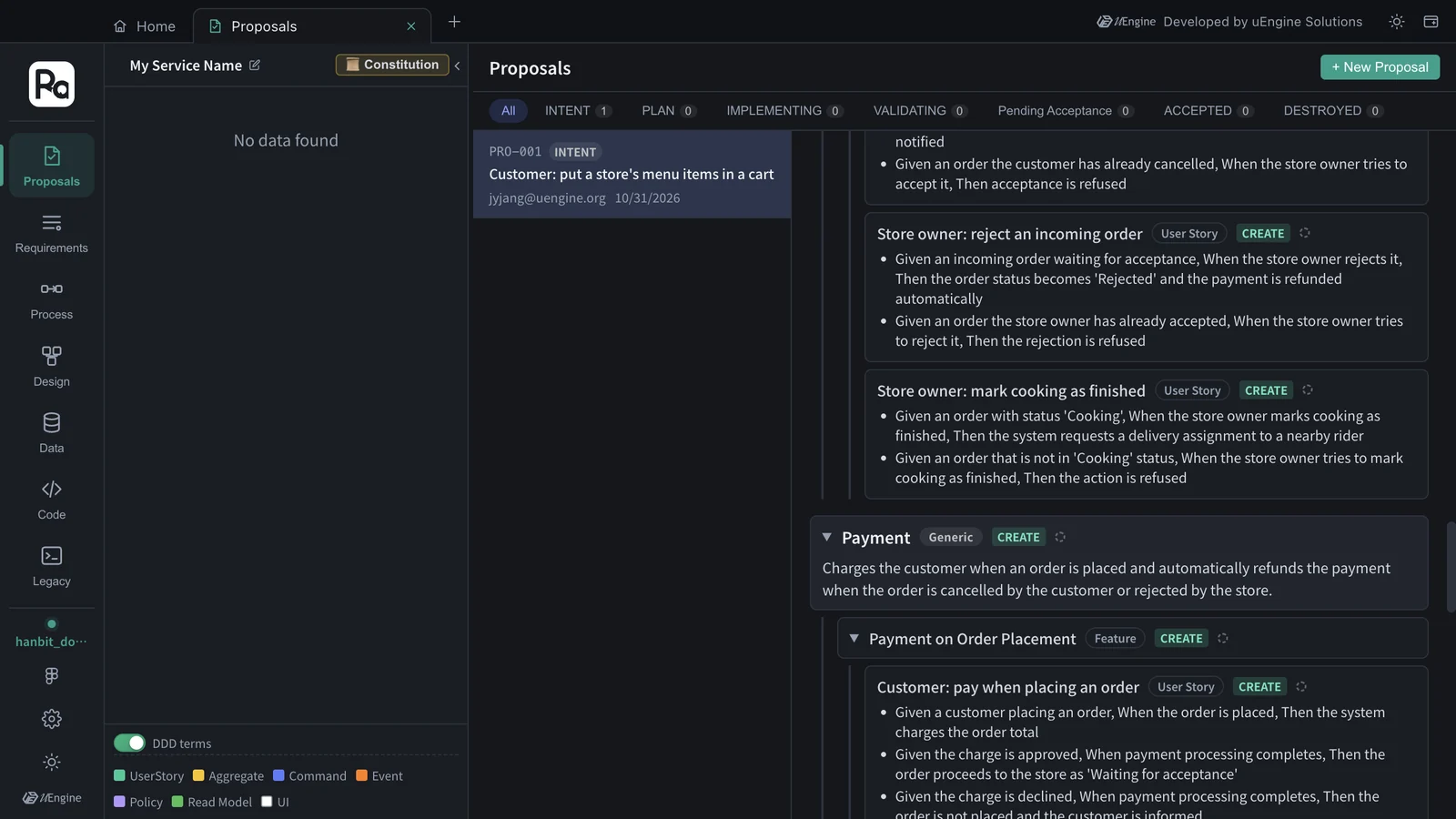Open the Legacy sidebar section
Viewport: 1456px width, 819px height.
(x=52, y=566)
